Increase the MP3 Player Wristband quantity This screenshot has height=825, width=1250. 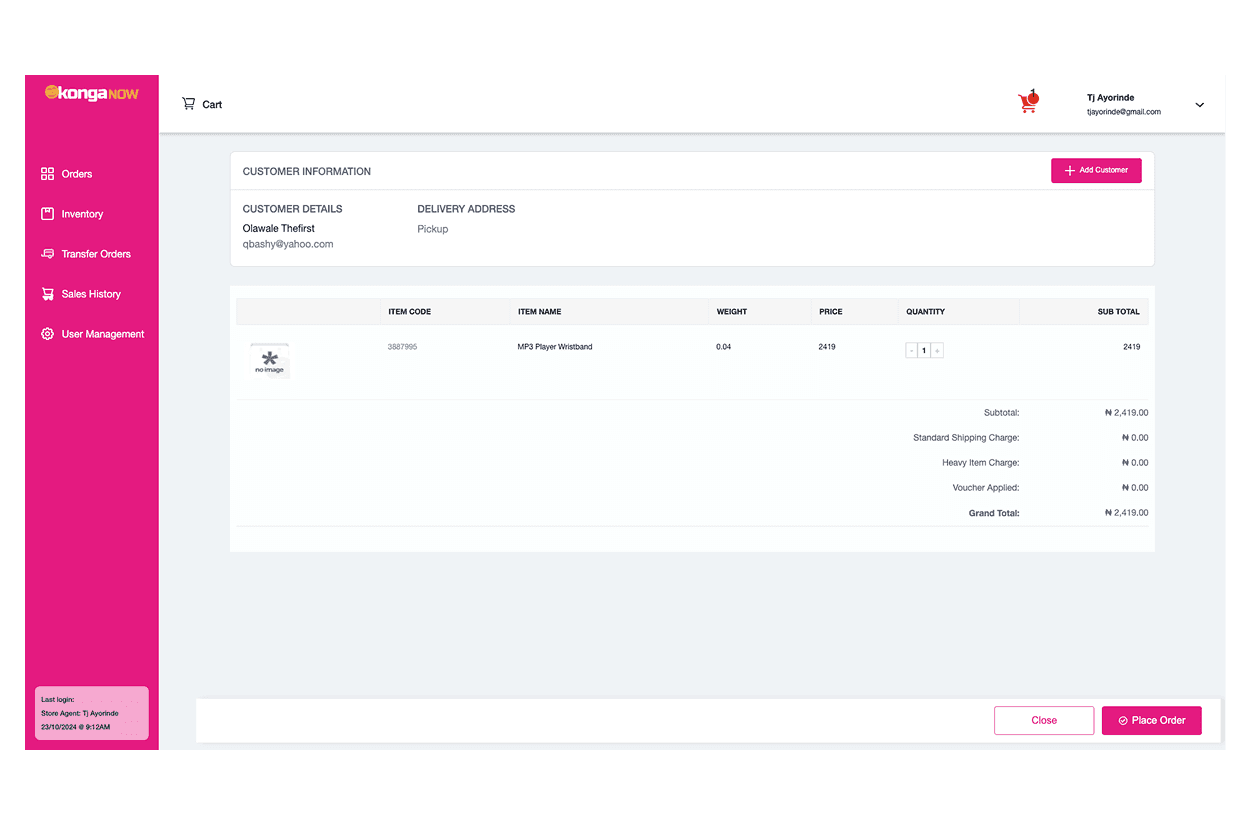coord(937,351)
